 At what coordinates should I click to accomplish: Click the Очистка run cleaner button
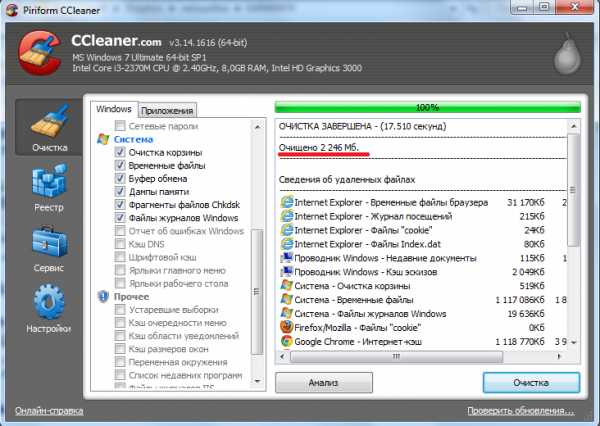tap(531, 382)
